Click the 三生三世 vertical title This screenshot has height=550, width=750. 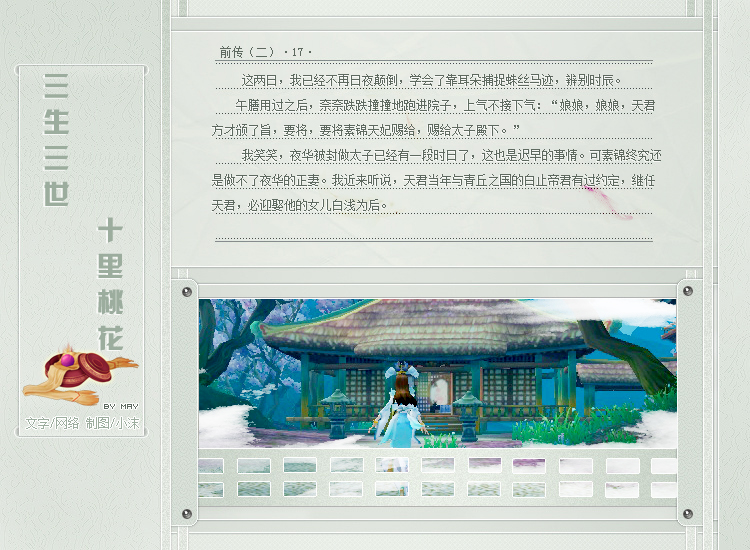57,140
